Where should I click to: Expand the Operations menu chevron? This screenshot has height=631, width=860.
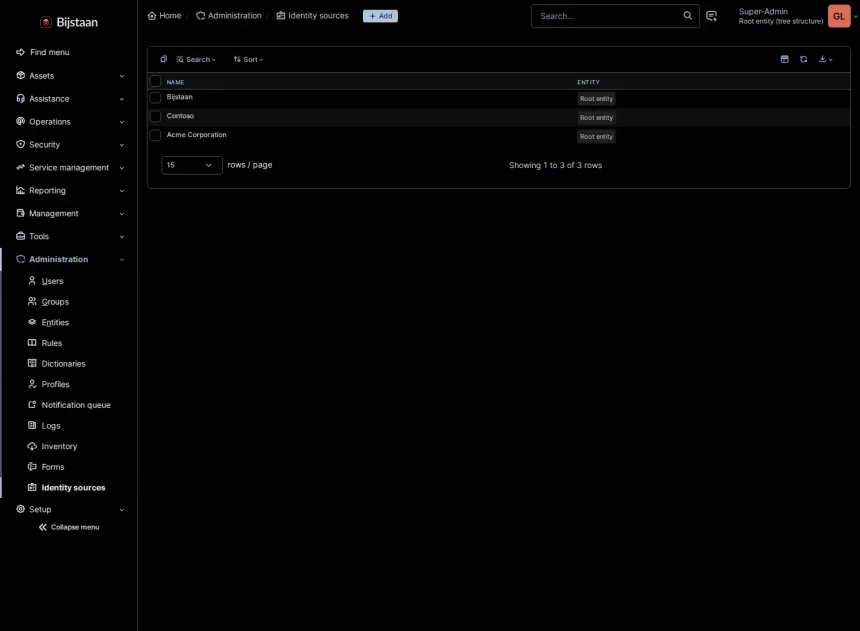122,122
